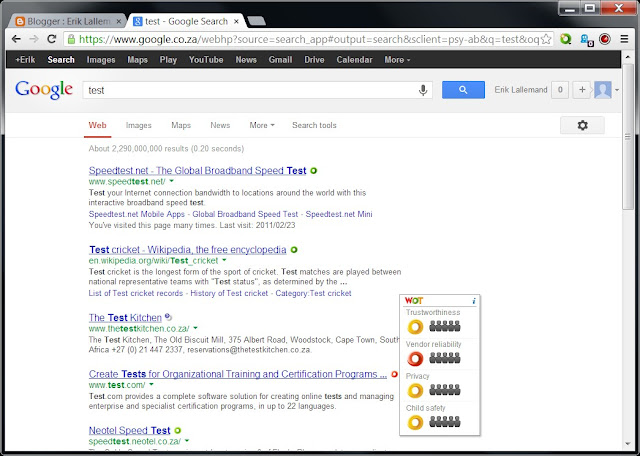
Task: Open the WOT extension icon in toolbar
Action: (566, 39)
